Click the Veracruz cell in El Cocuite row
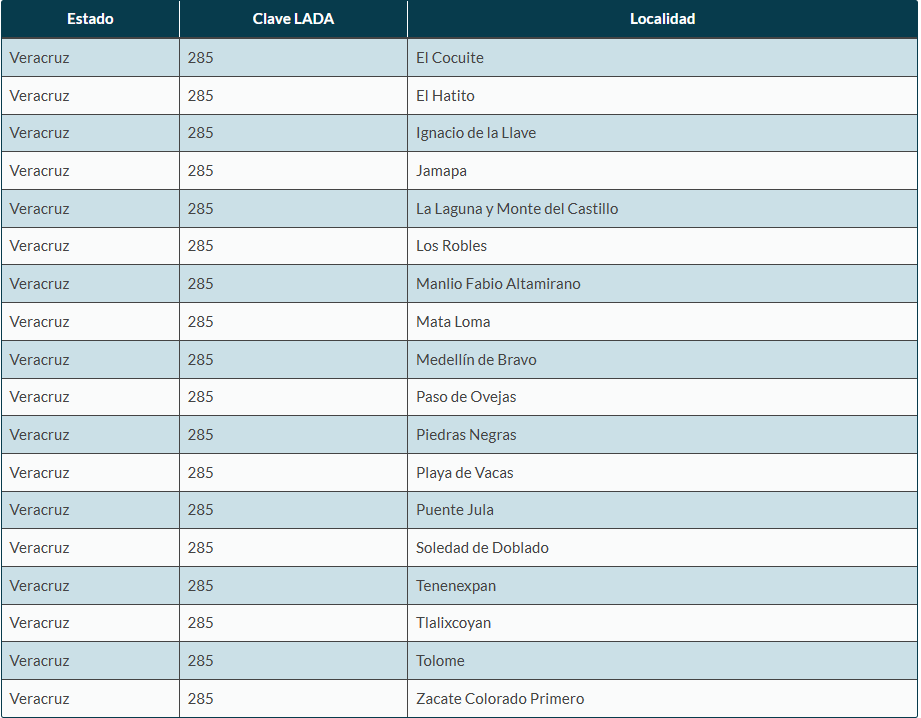This screenshot has height=718, width=921. tap(90, 58)
